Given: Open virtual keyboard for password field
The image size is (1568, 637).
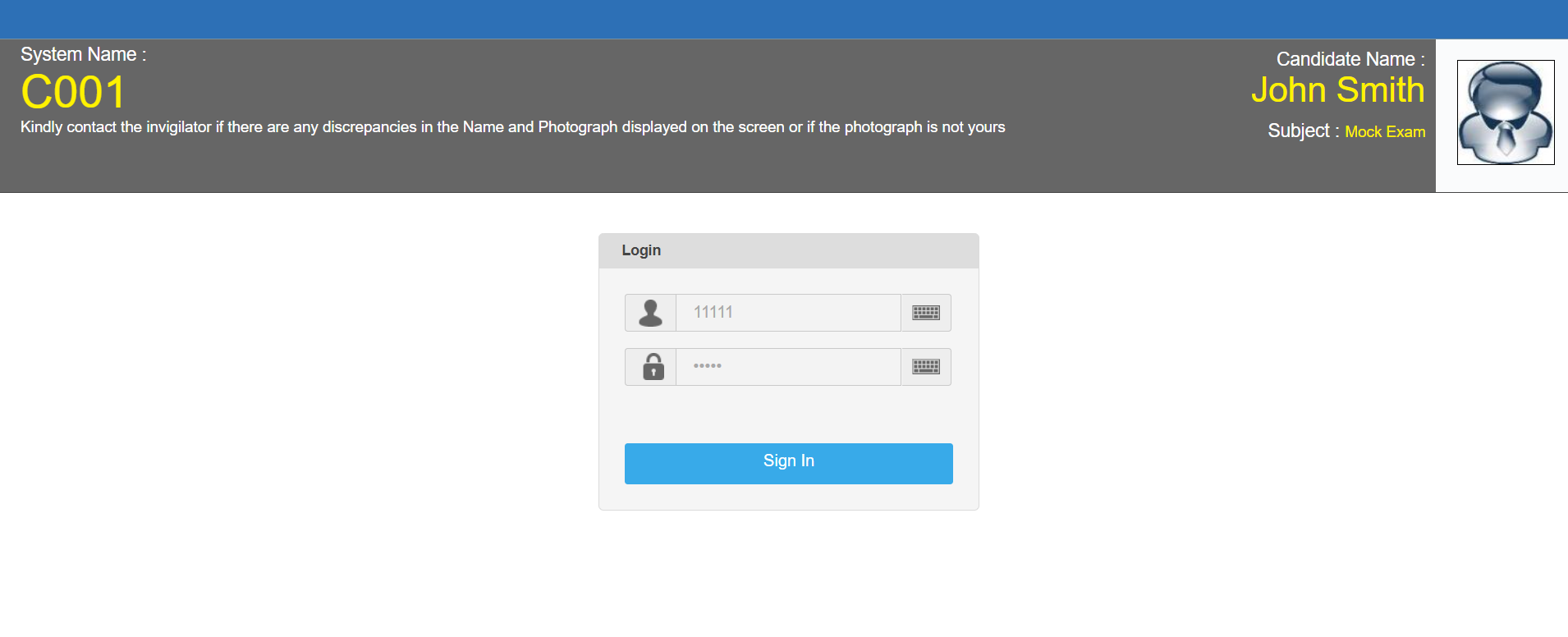Looking at the screenshot, I should click(x=926, y=367).
